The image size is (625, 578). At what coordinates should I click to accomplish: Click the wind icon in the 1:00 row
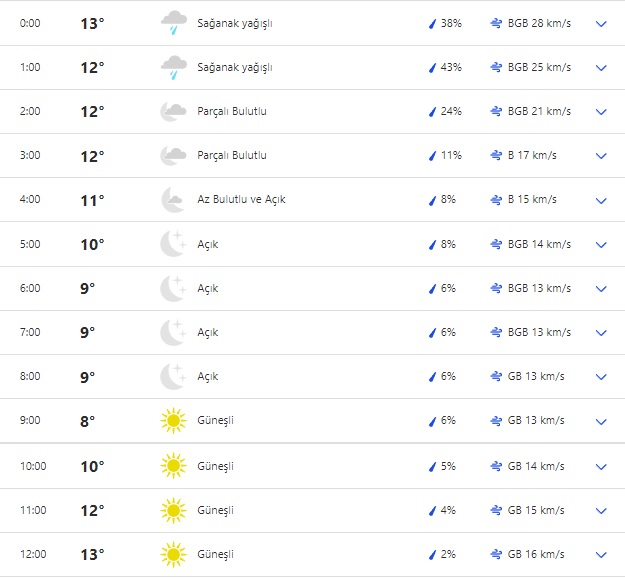(x=496, y=67)
